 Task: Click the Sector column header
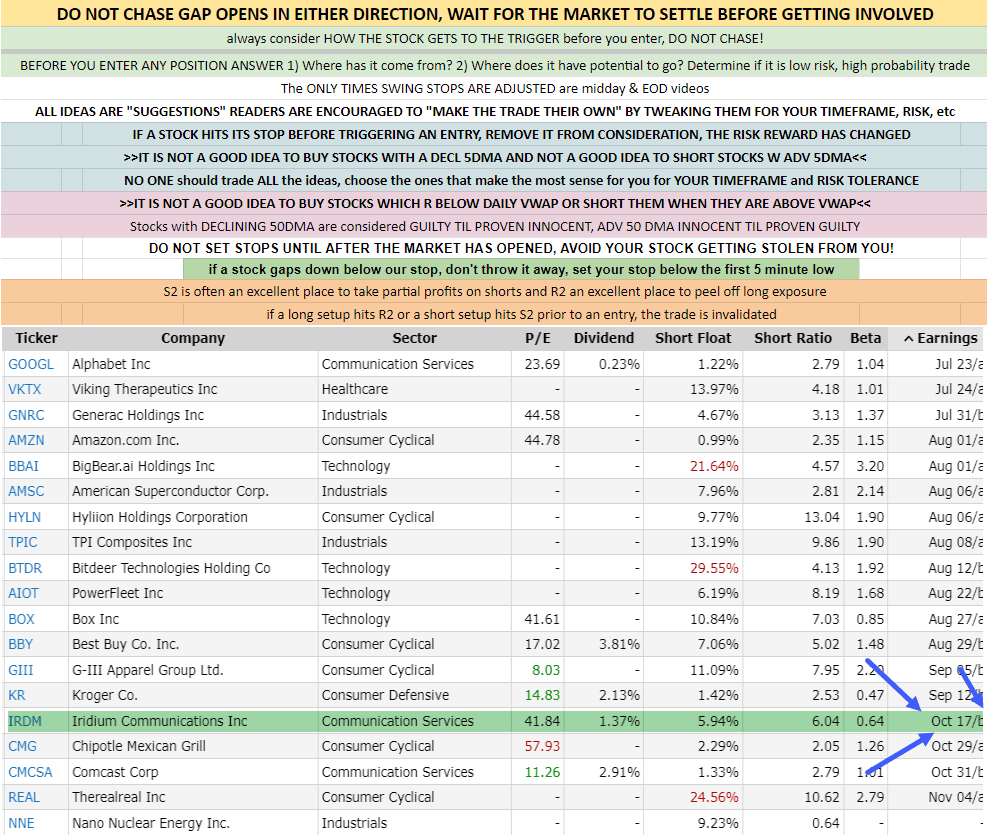point(414,338)
